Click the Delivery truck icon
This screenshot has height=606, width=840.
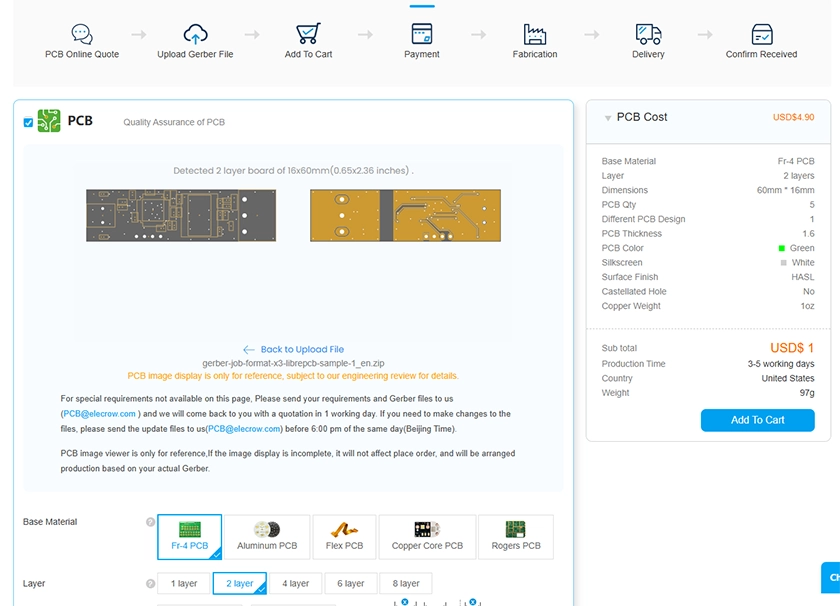coord(648,34)
